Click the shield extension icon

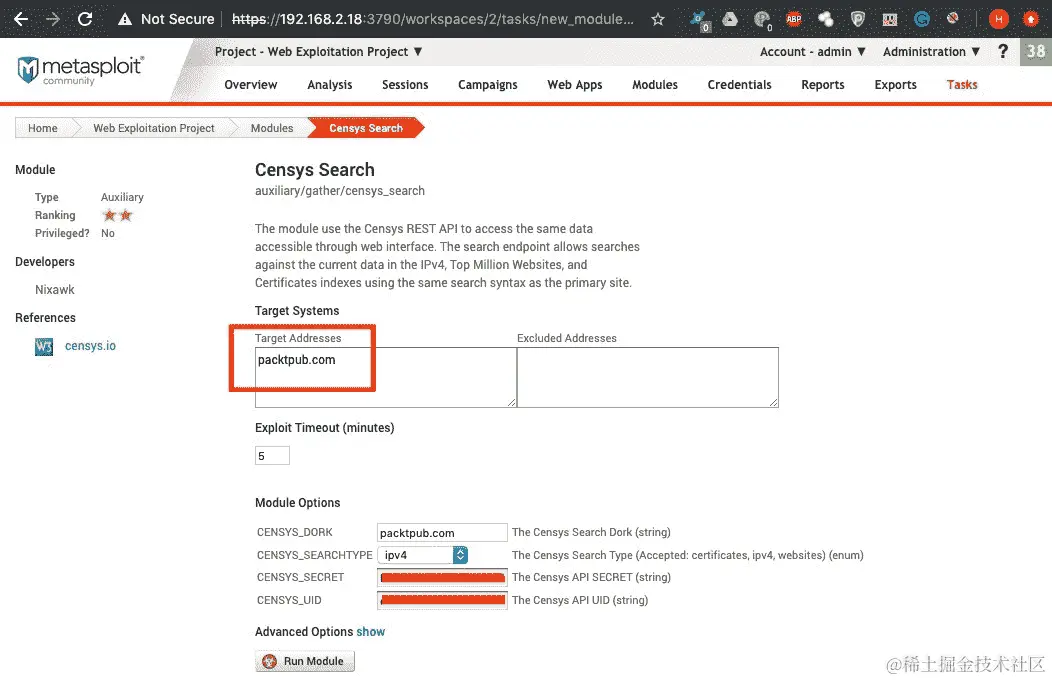coord(857,19)
